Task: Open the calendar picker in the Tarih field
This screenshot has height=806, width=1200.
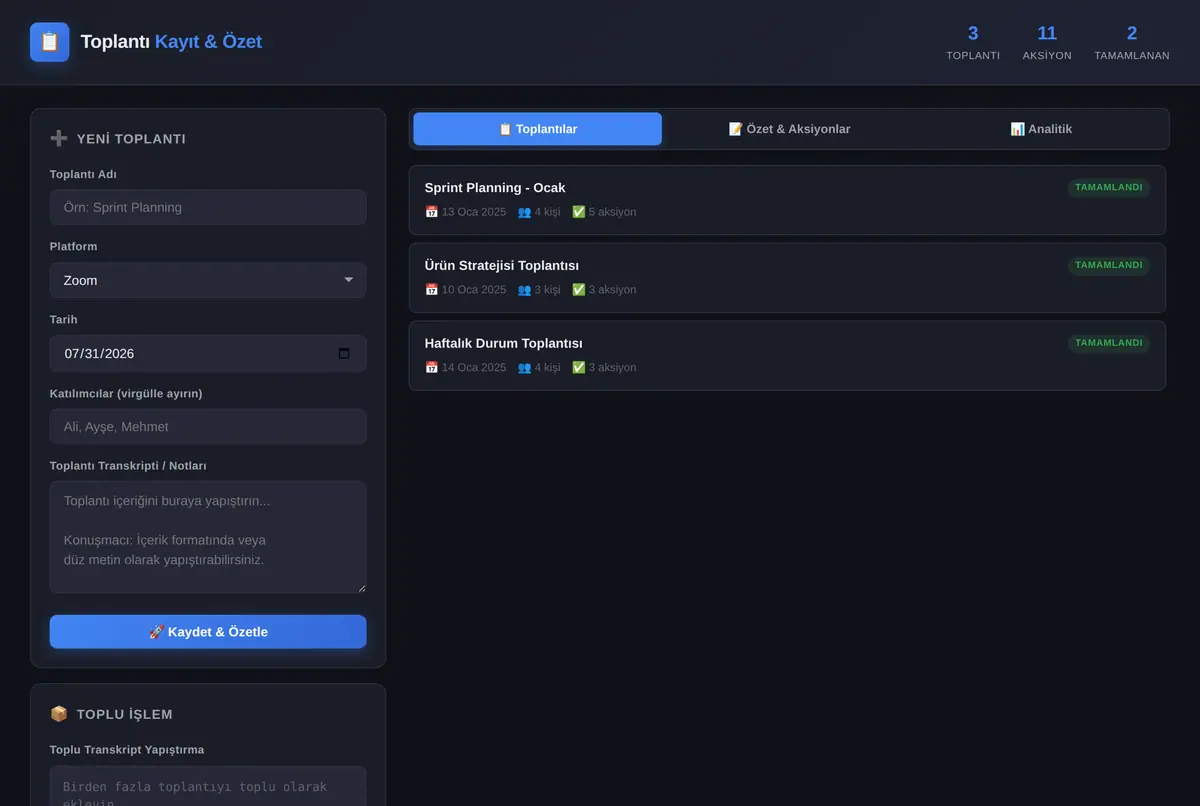Action: pos(344,353)
